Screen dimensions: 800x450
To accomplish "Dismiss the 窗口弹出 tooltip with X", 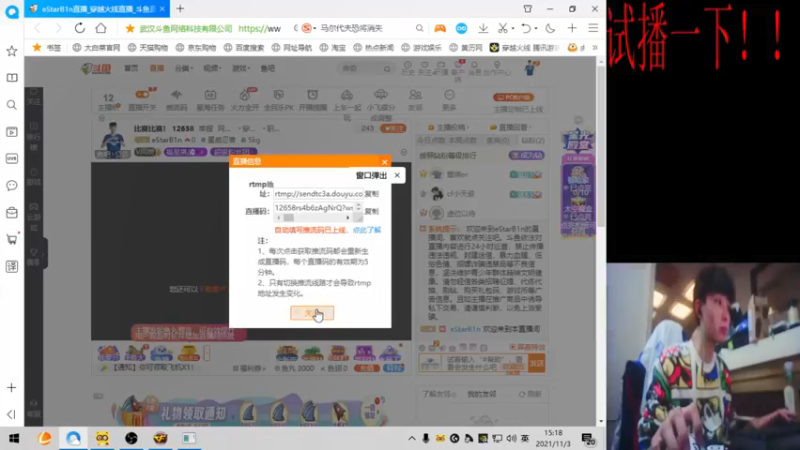I will [397, 175].
